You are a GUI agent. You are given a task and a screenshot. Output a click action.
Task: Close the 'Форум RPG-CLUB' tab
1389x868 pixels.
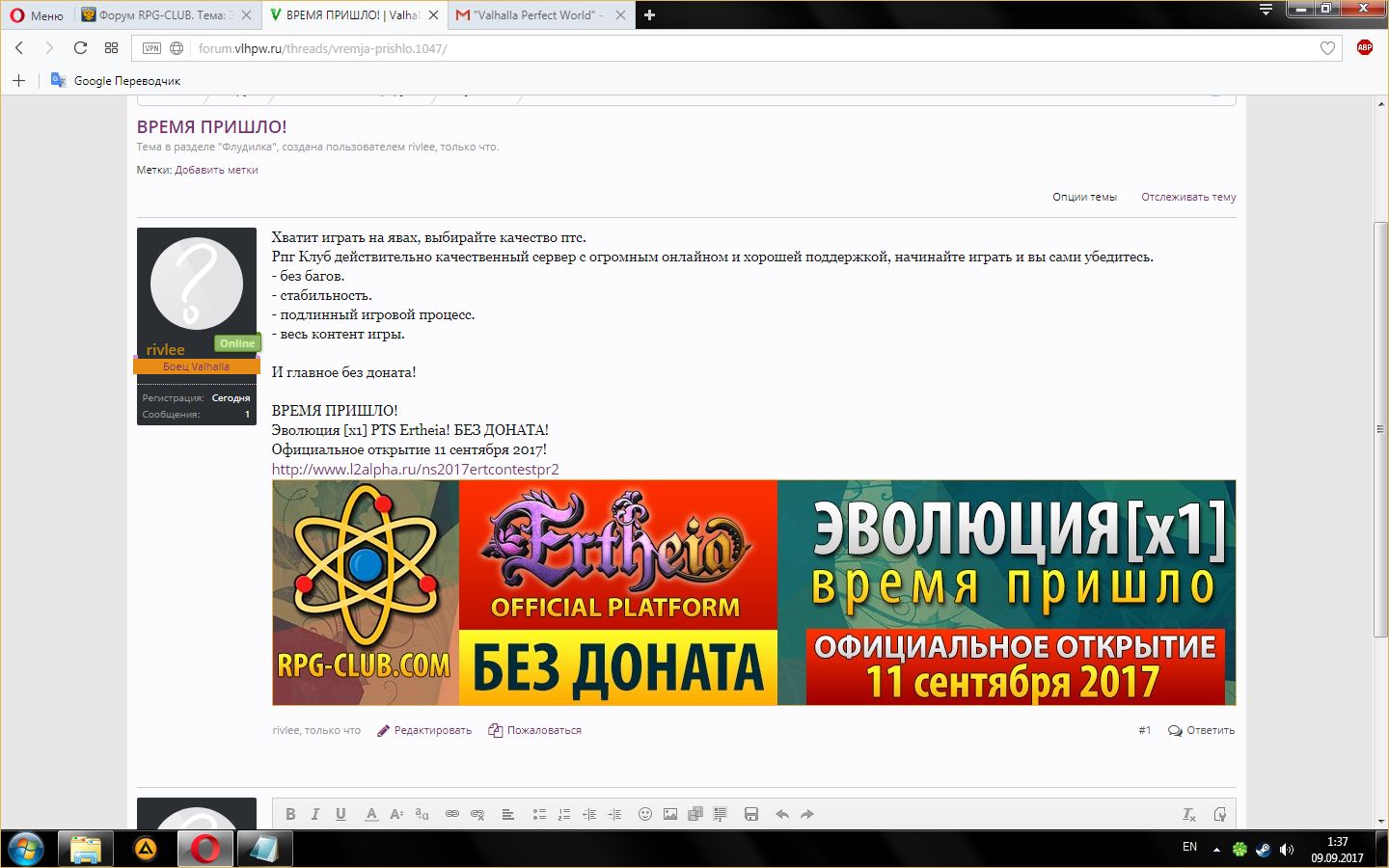coord(247,15)
